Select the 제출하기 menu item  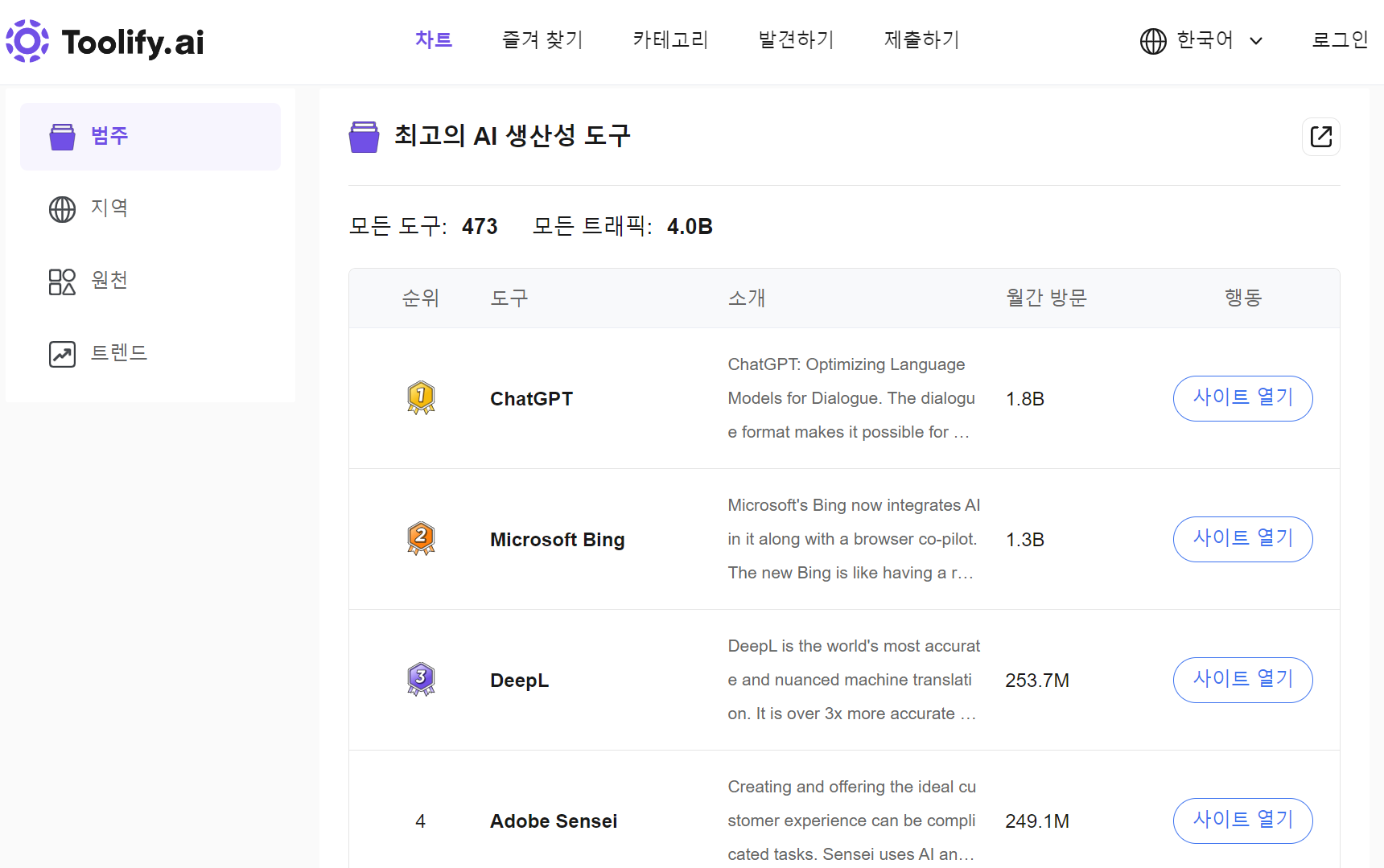tap(922, 39)
